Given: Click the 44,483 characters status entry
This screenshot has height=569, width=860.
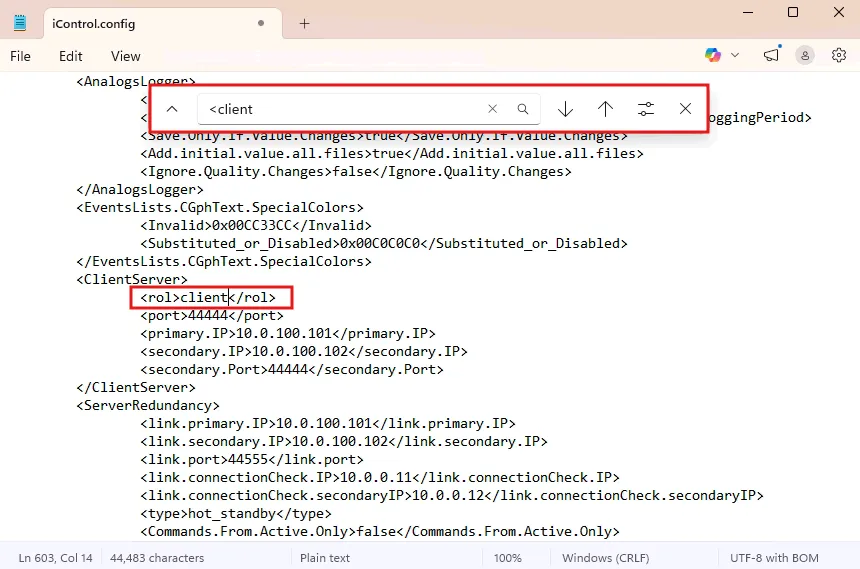Looking at the screenshot, I should click(x=157, y=557).
